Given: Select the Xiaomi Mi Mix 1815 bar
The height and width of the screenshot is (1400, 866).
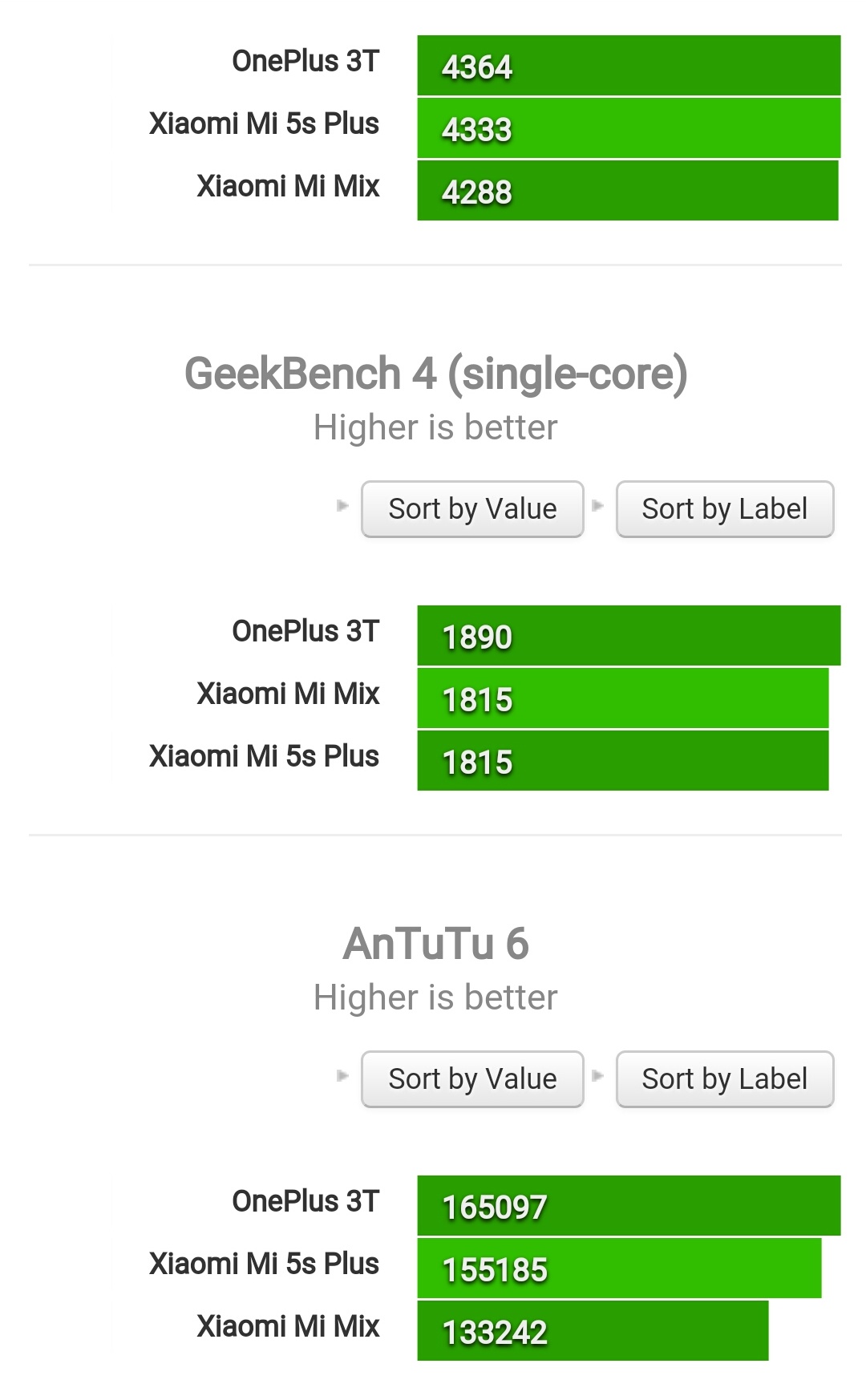Looking at the screenshot, I should click(623, 698).
